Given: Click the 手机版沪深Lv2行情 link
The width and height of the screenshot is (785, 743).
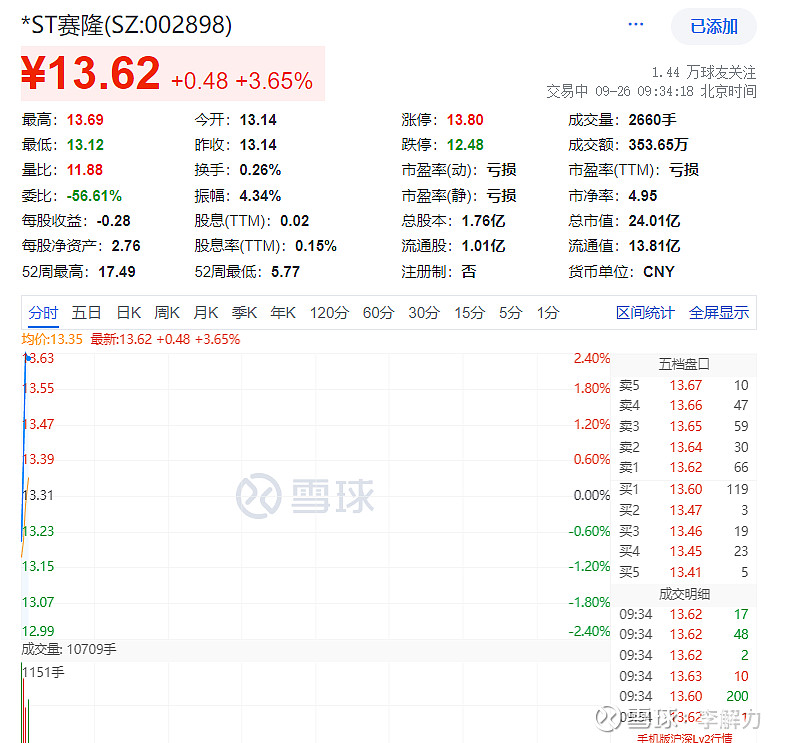Looking at the screenshot, I should click(684, 737).
